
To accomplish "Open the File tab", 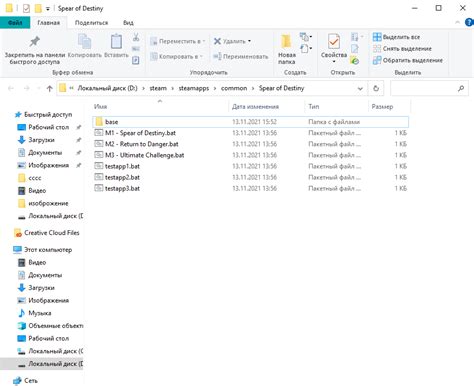I will point(15,23).
